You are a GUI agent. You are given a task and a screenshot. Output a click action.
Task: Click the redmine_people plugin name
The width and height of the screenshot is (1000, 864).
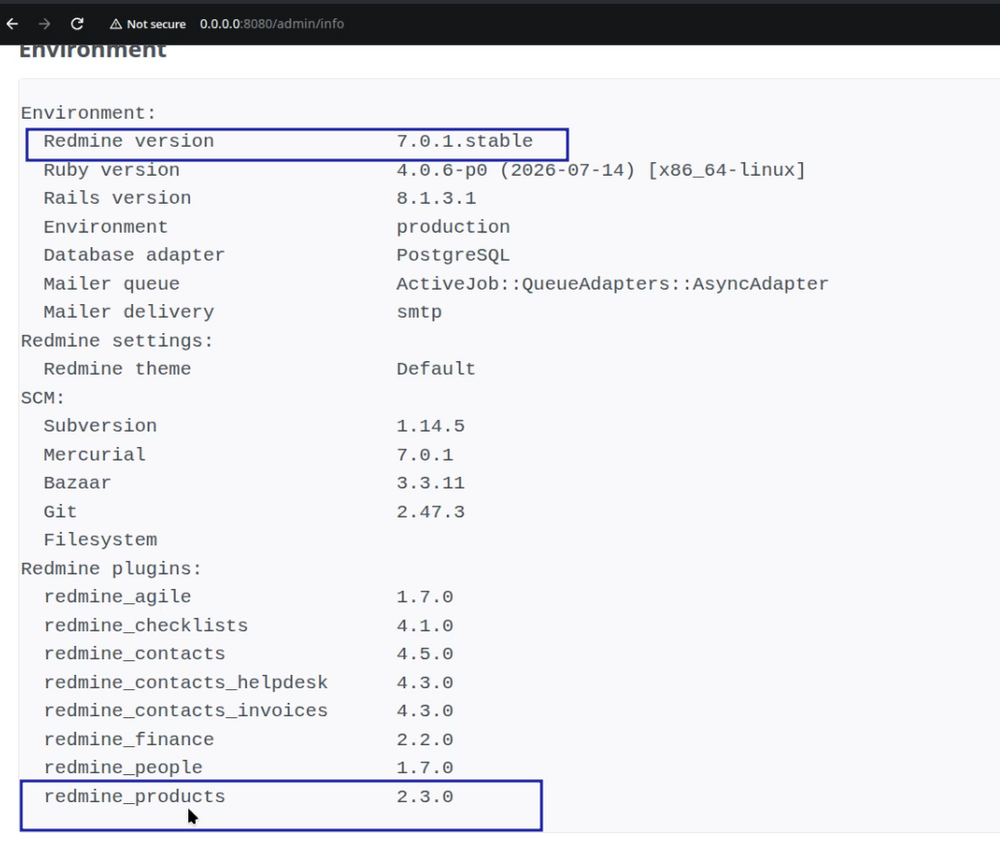point(123,768)
